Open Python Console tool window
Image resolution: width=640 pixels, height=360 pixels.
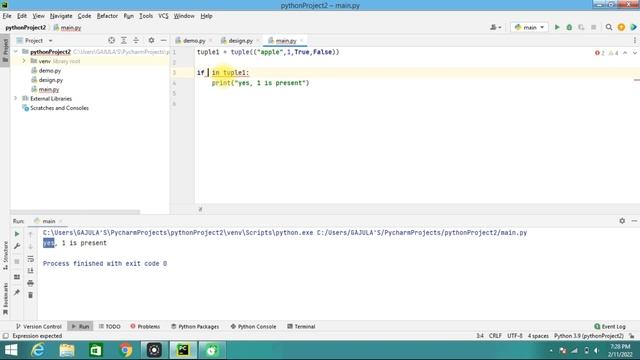(253, 327)
